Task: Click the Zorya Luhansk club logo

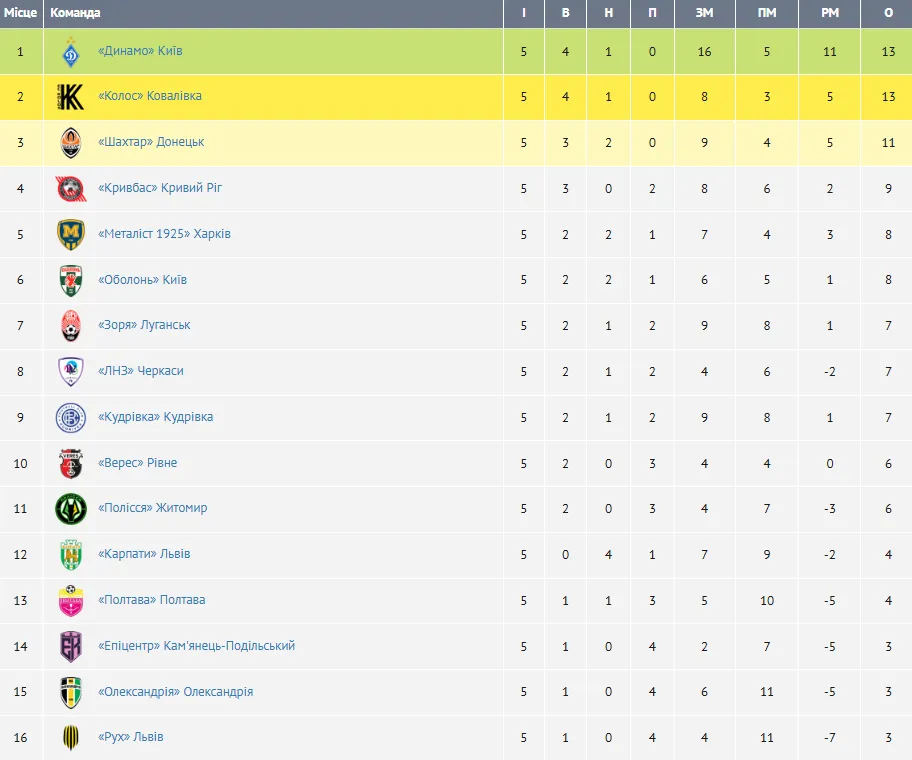Action: click(71, 326)
